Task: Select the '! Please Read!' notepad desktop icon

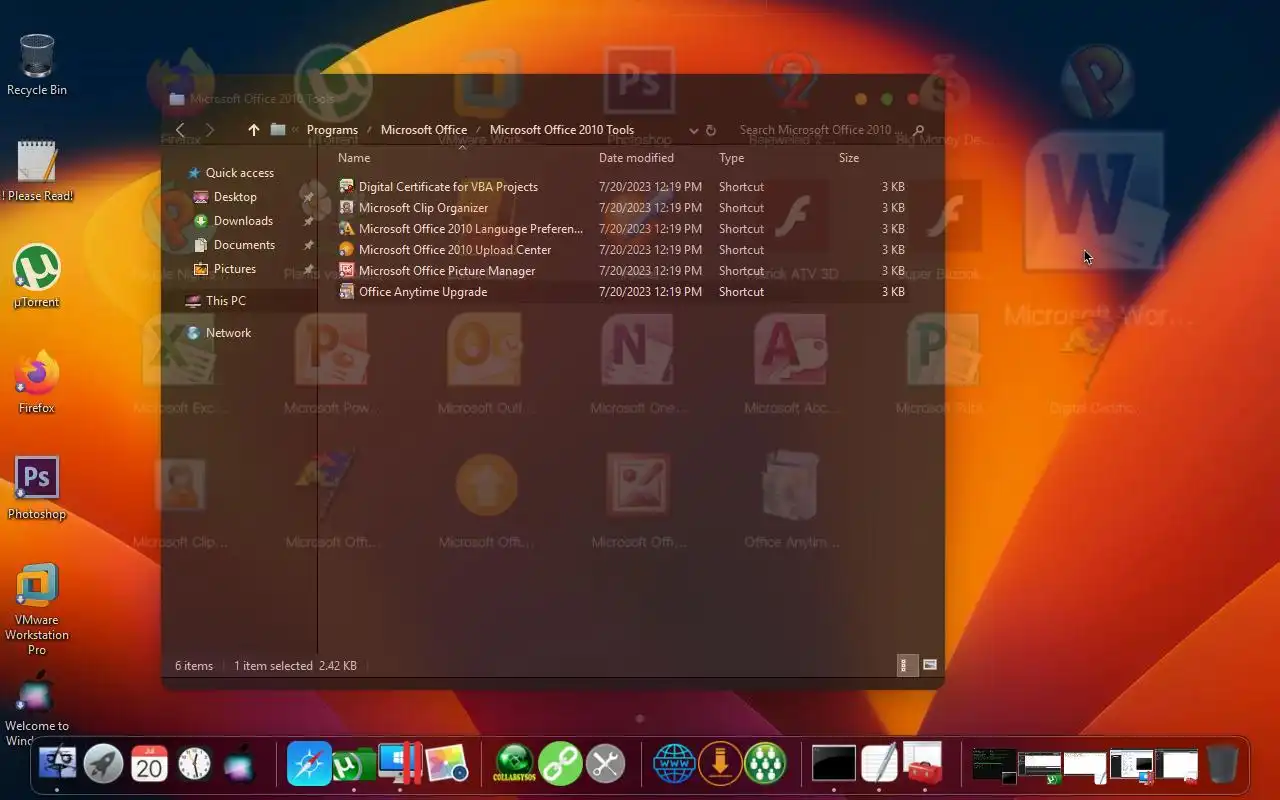Action: pos(37,170)
